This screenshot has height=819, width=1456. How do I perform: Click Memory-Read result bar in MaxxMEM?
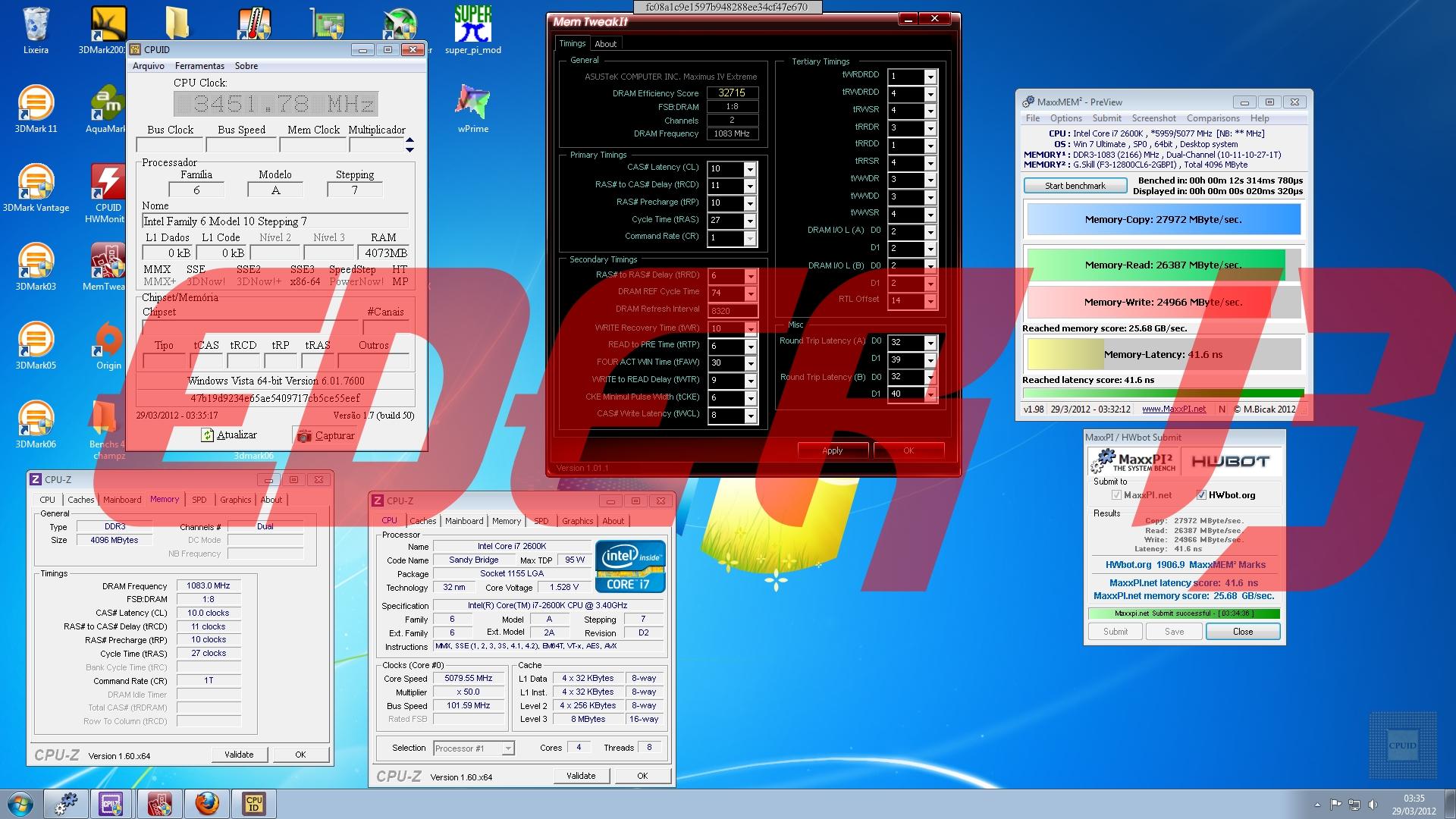coord(1163,265)
